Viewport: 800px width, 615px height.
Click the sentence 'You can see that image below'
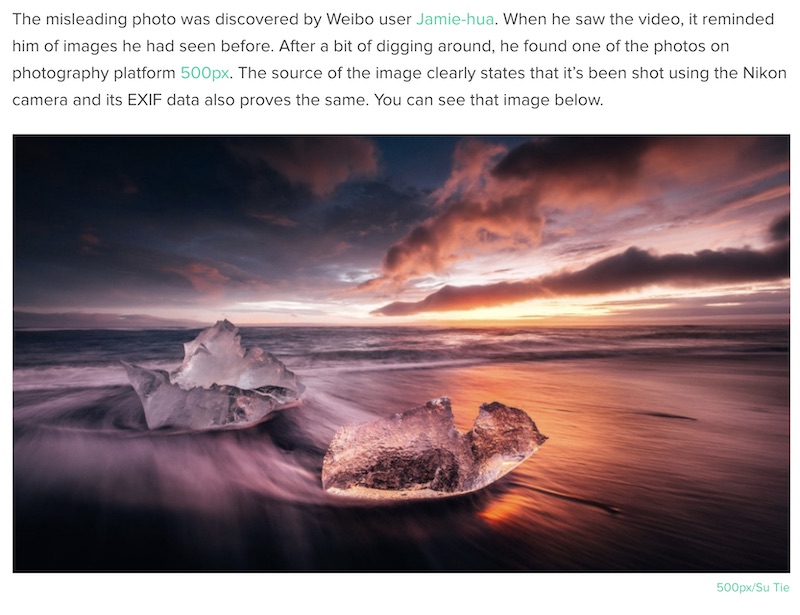[x=488, y=100]
